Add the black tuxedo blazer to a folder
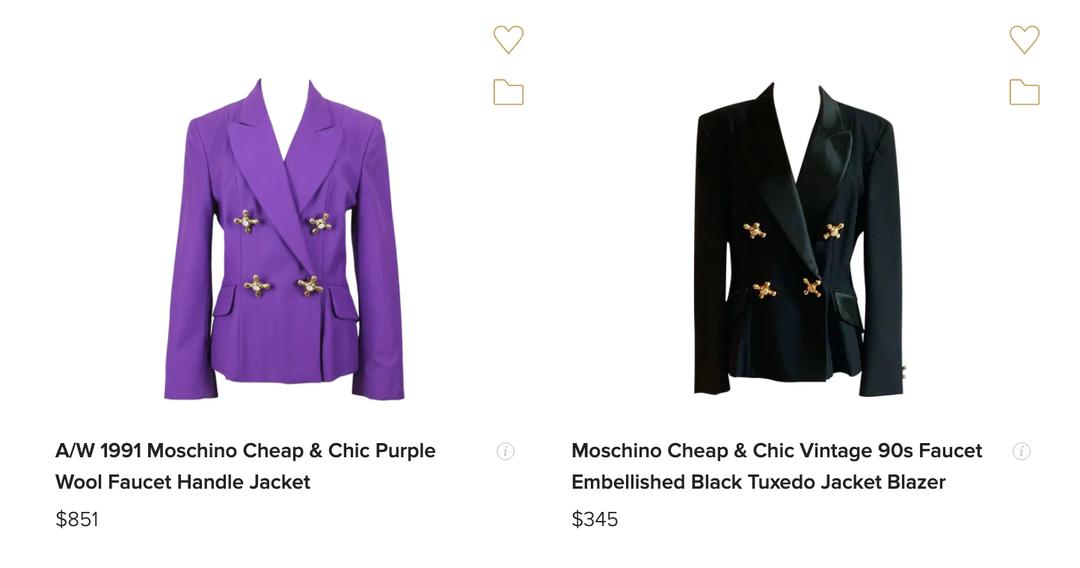 [1024, 92]
